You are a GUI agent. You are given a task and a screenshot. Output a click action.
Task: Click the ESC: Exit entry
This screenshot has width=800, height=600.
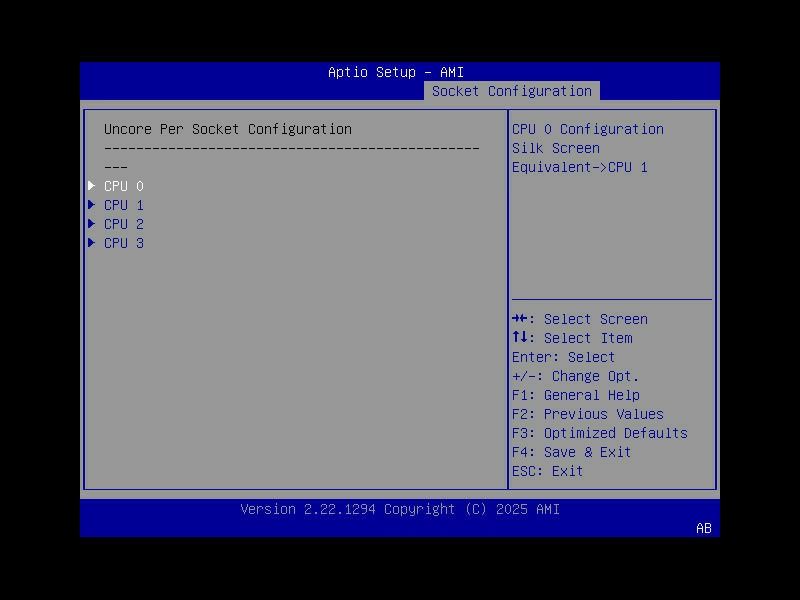[546, 470]
